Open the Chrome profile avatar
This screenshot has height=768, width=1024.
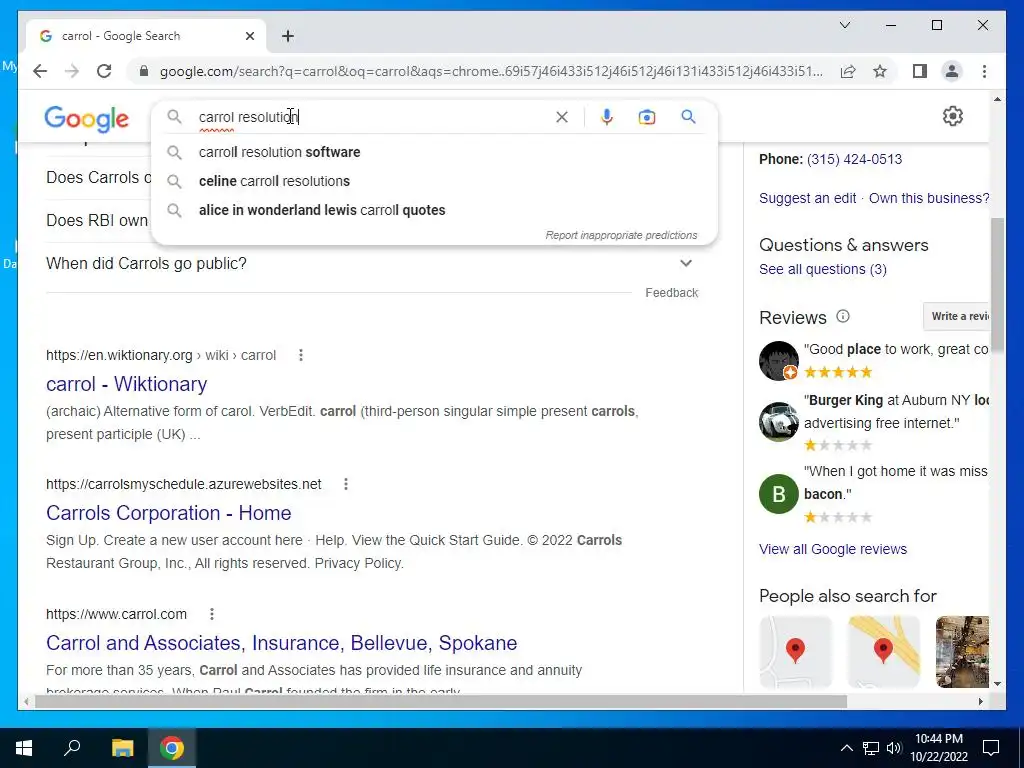pyautogui.click(x=952, y=71)
